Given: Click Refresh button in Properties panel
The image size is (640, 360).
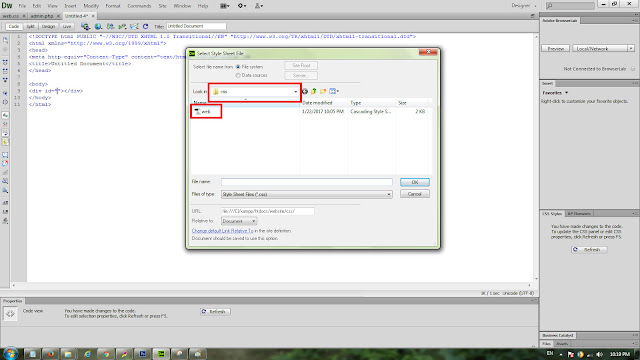Looking at the screenshot, I should click(x=215, y=311).
